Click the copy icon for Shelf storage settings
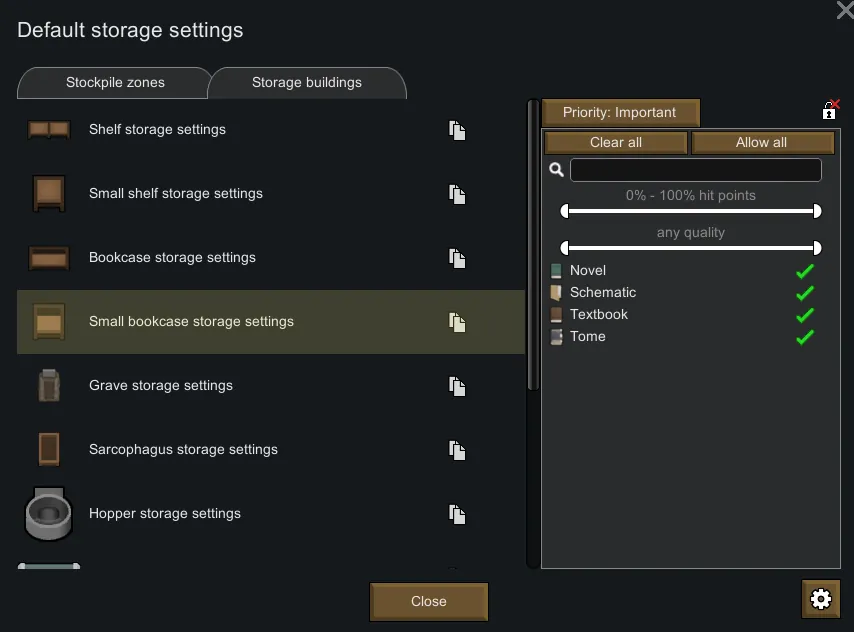 [457, 130]
